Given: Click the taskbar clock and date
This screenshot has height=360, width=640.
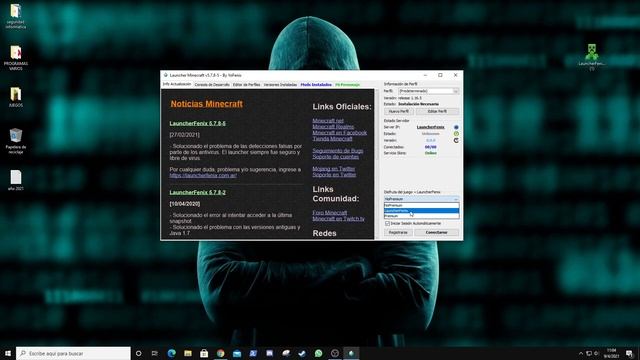Looking at the screenshot, I should 611,353.
